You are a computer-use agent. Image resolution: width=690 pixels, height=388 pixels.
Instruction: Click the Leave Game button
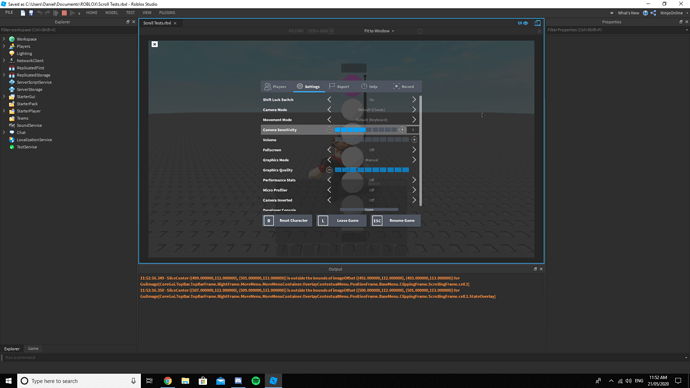pyautogui.click(x=341, y=220)
